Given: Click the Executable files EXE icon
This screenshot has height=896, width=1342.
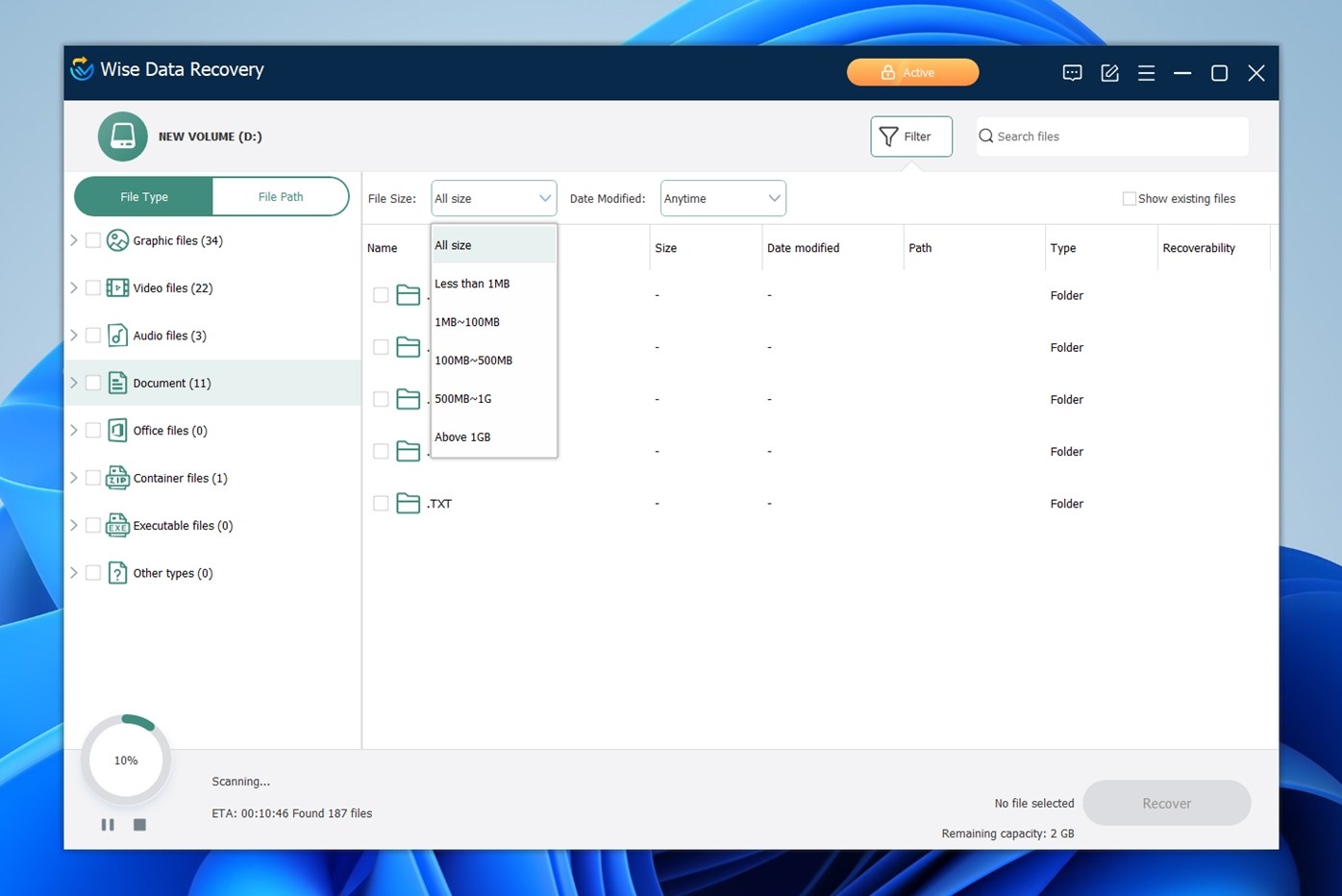Looking at the screenshot, I should click(x=117, y=525).
